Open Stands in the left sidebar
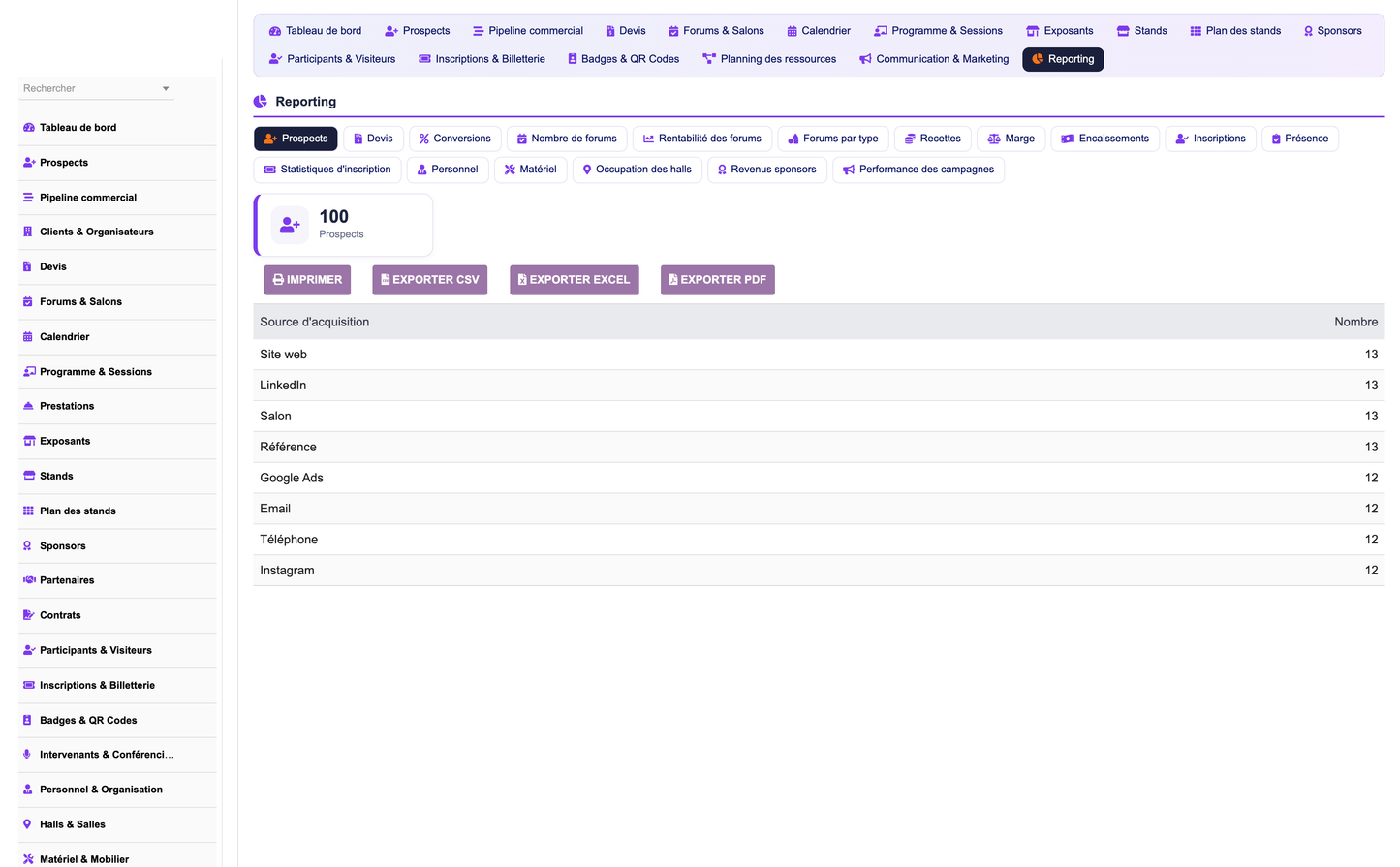 [x=117, y=477]
